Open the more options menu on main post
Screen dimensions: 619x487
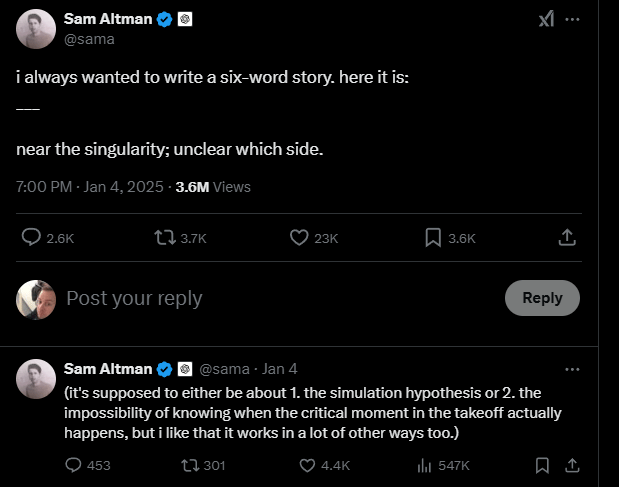tap(572, 20)
